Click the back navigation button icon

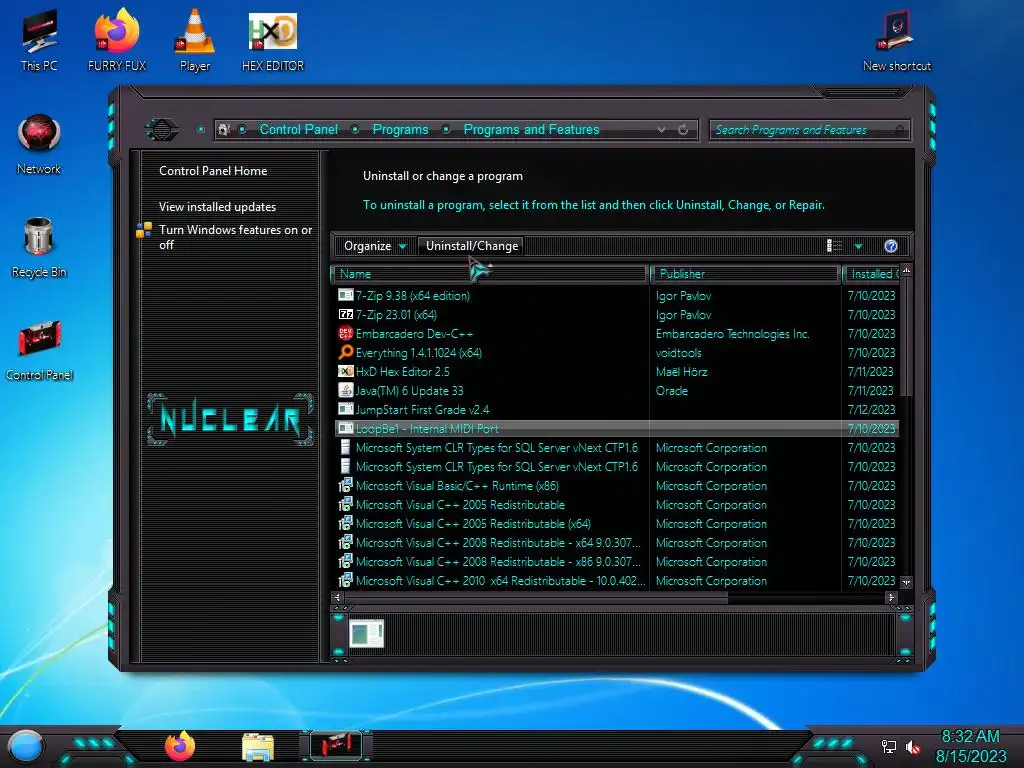click(x=162, y=129)
